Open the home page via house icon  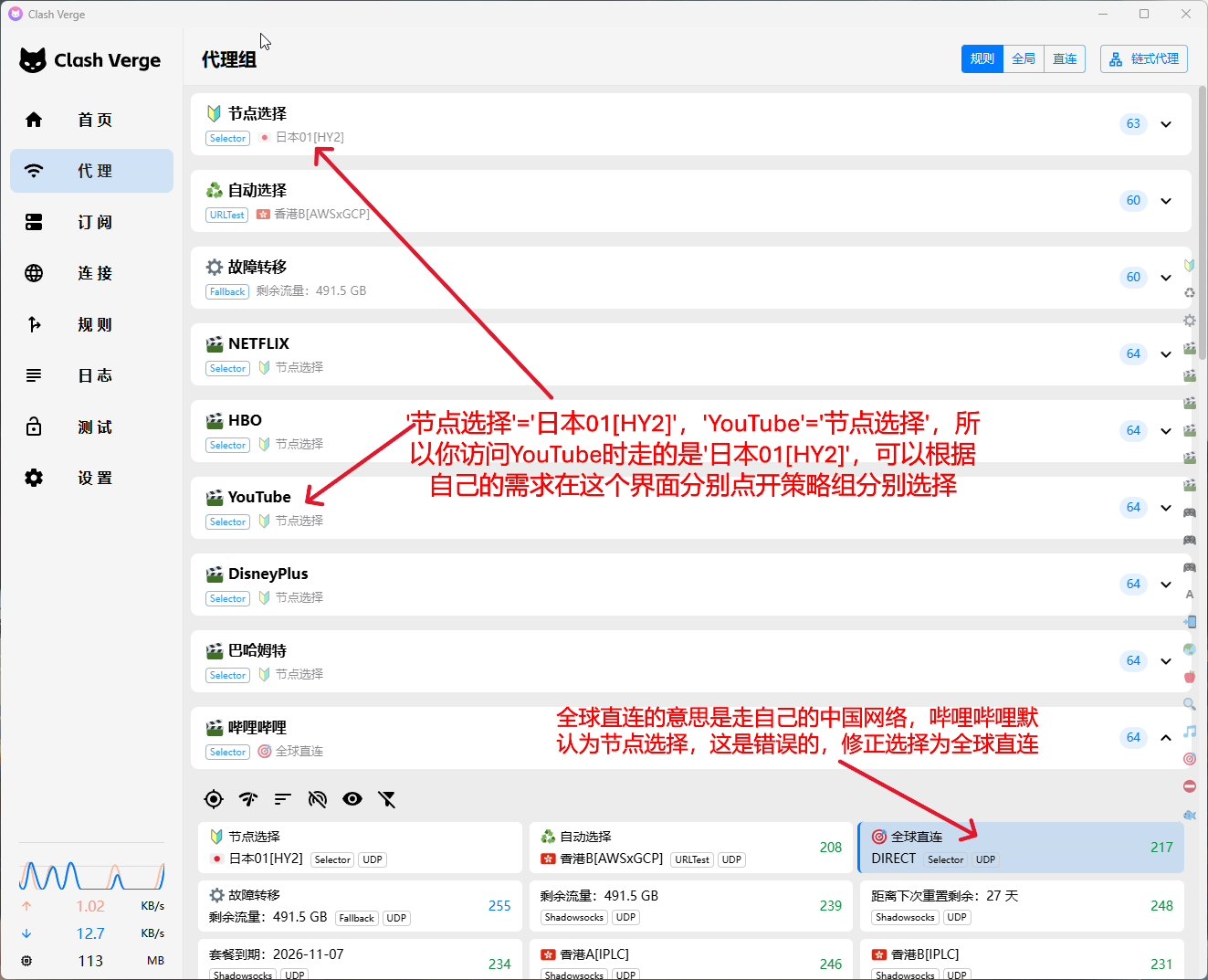click(x=34, y=120)
